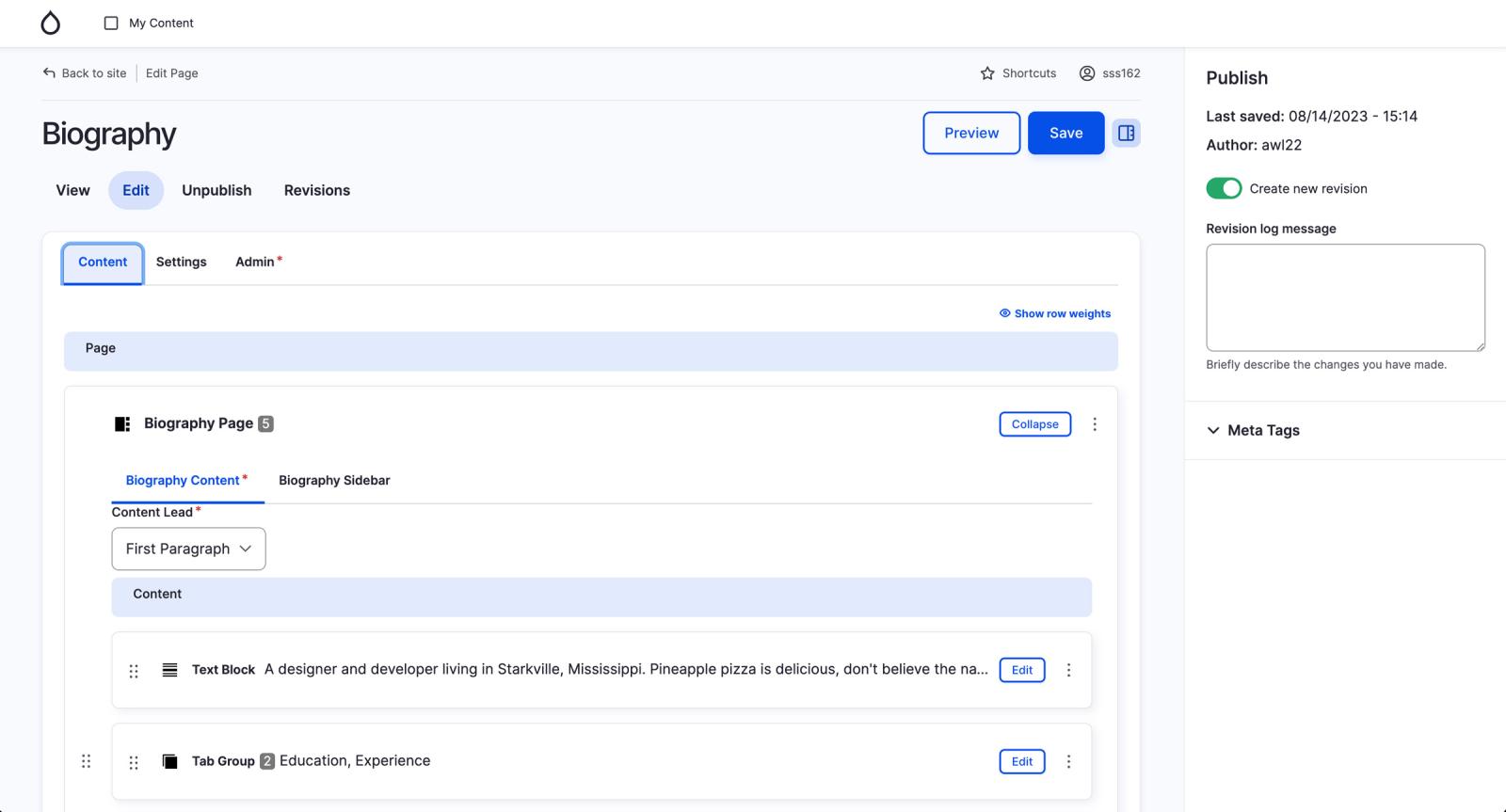The width and height of the screenshot is (1506, 812).
Task: Open Text Block row three-dot menu
Action: [1068, 670]
